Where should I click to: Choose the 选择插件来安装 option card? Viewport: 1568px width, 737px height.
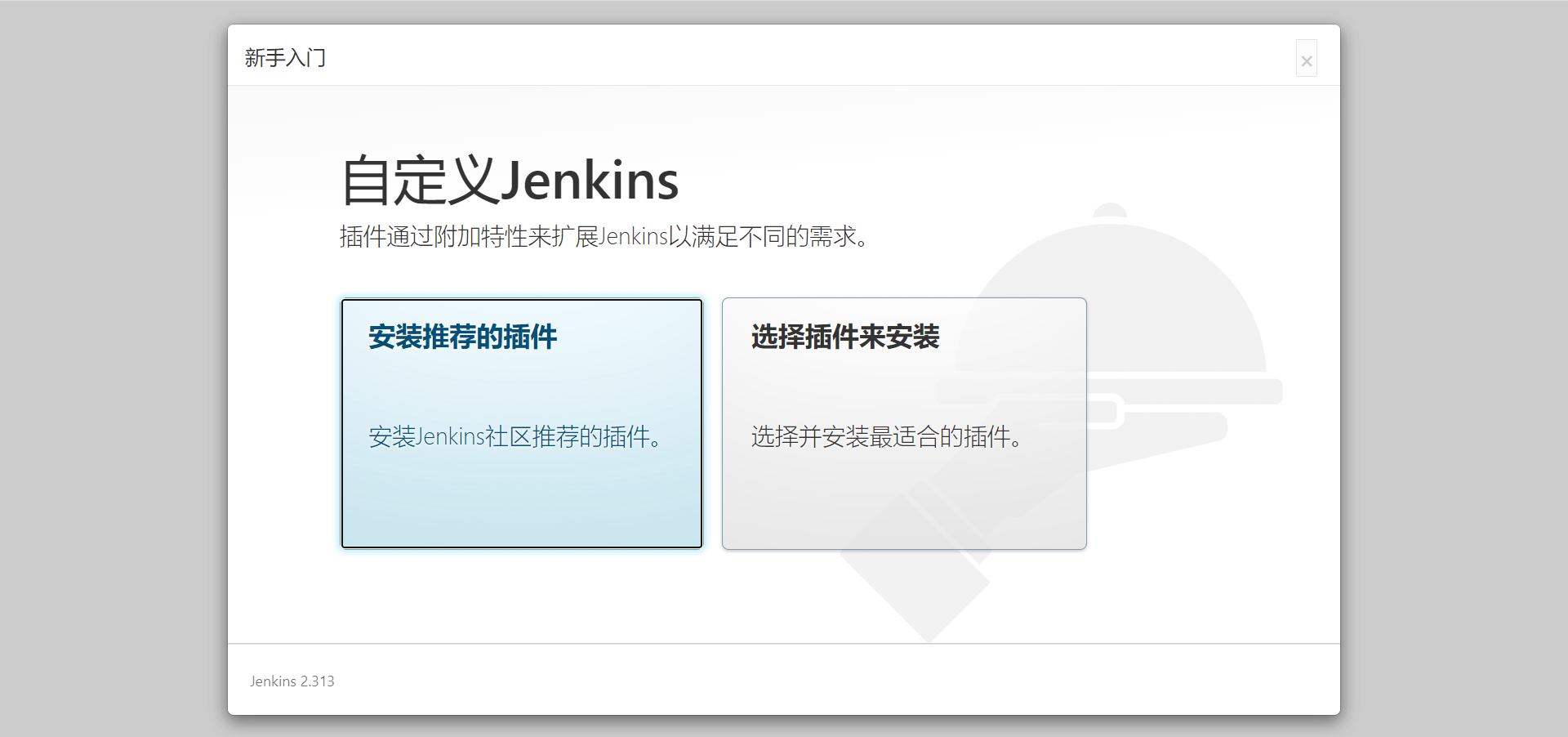coord(903,498)
